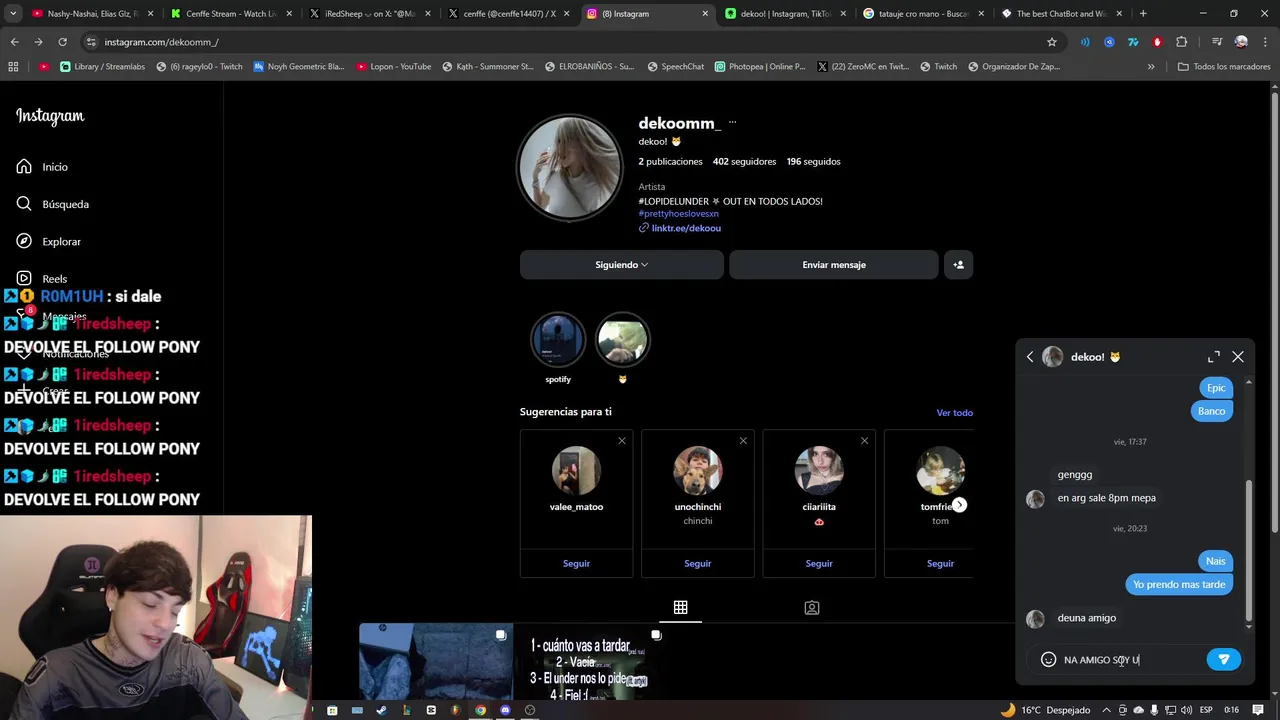
Task: Go back in dekoo! chat popup
Action: (1030, 357)
